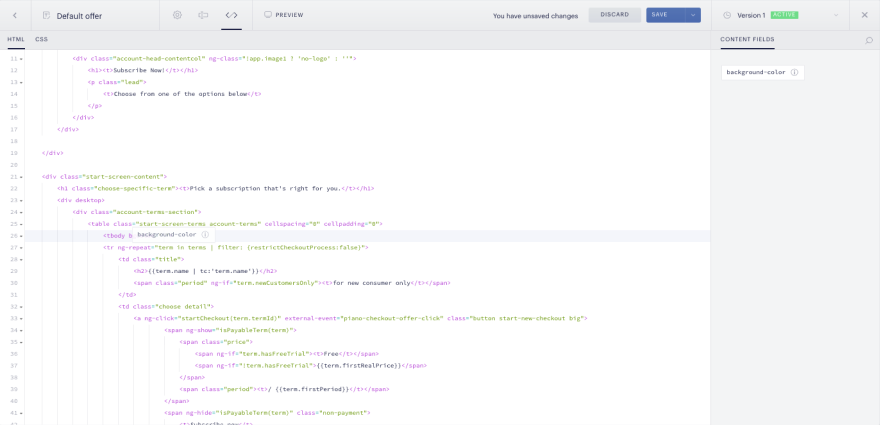Viewport: 880px width, 425px height.
Task: Expand the Version 1 dropdown chevron
Action: pyautogui.click(x=836, y=15)
